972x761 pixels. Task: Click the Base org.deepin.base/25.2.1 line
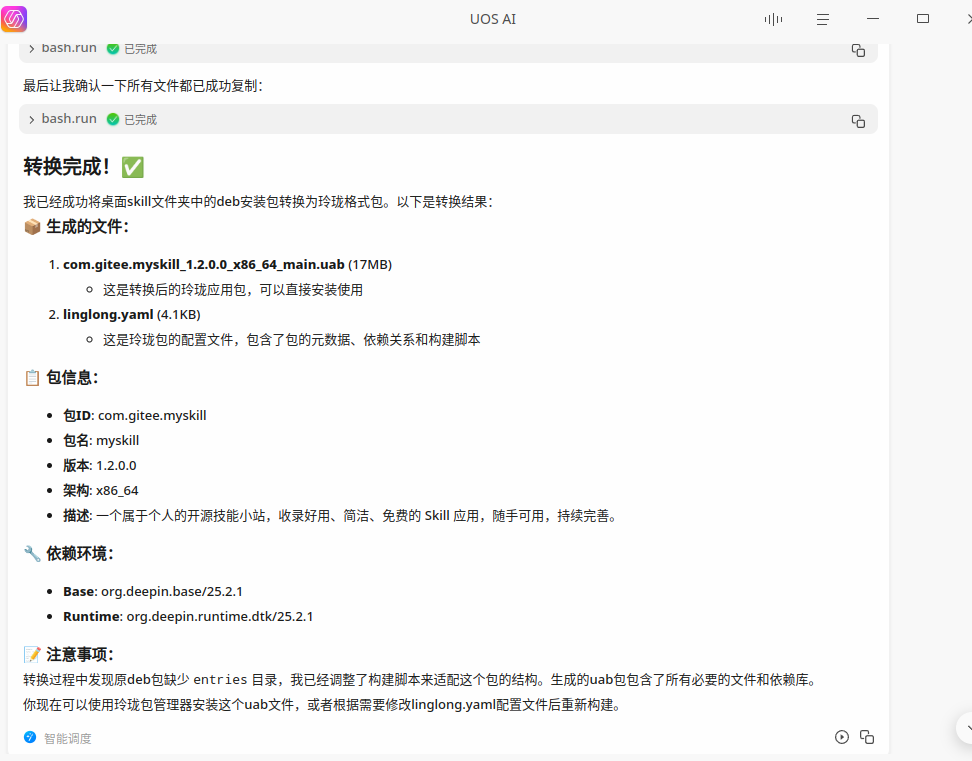coord(152,591)
